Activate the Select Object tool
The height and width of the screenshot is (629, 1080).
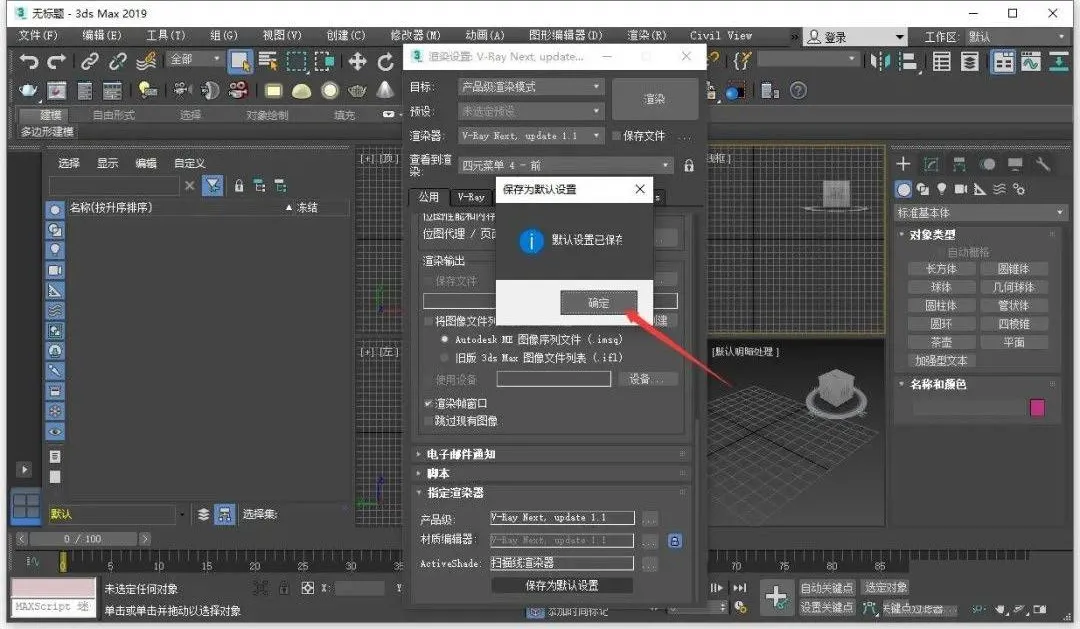[240, 61]
